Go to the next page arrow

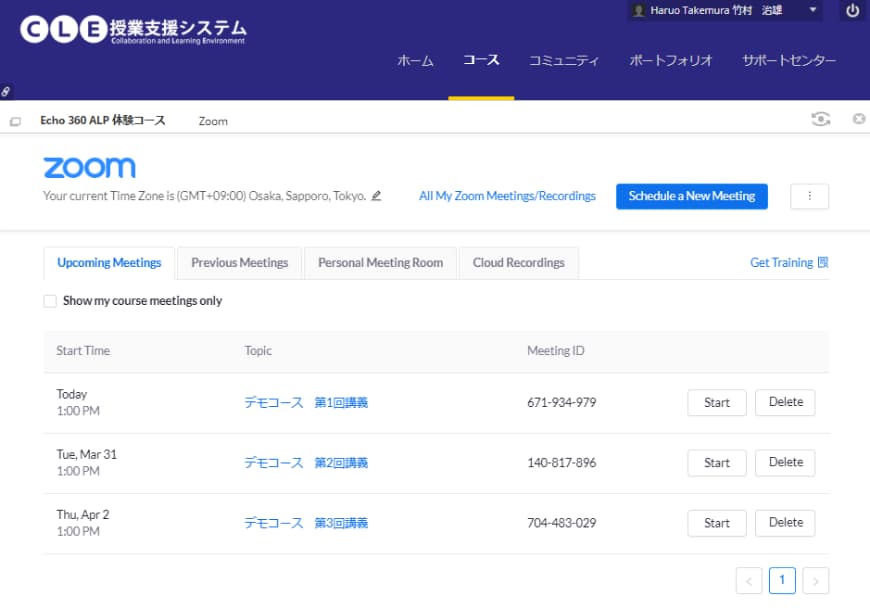tap(816, 581)
